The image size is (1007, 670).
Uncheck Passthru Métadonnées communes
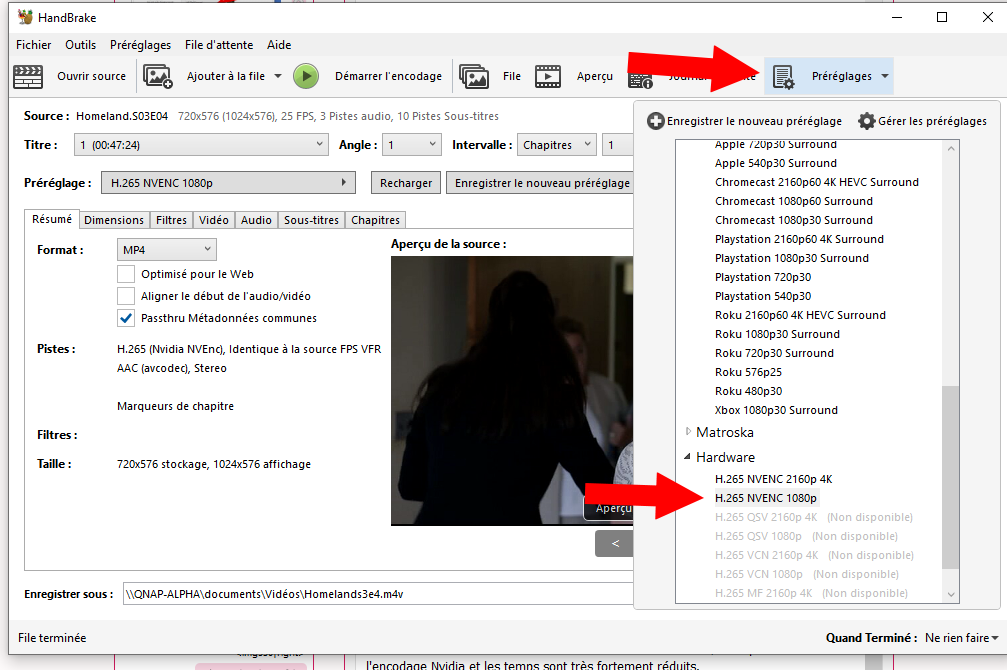(x=126, y=318)
